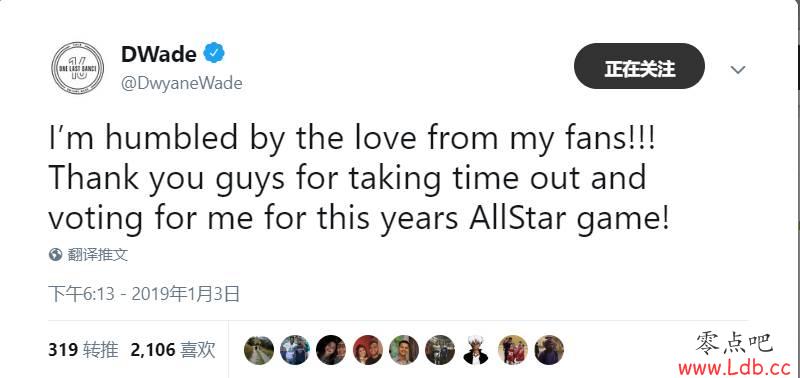The width and height of the screenshot is (800, 378).
Task: Open last liker avatar with dark silhouette
Action: coord(549,350)
